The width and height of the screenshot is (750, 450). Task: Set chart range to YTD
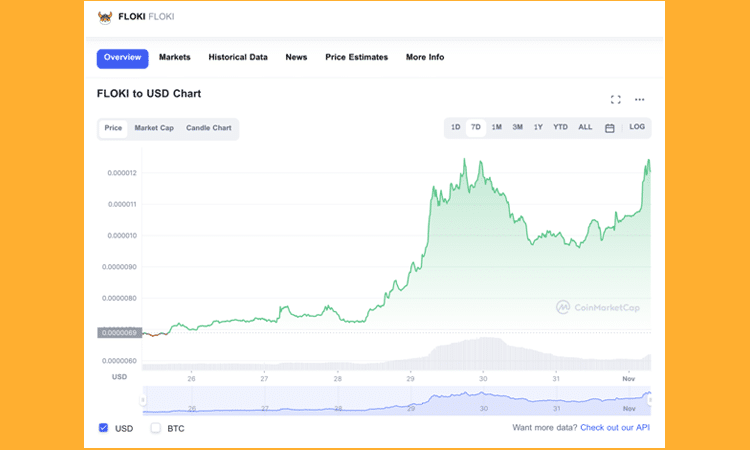coord(560,127)
